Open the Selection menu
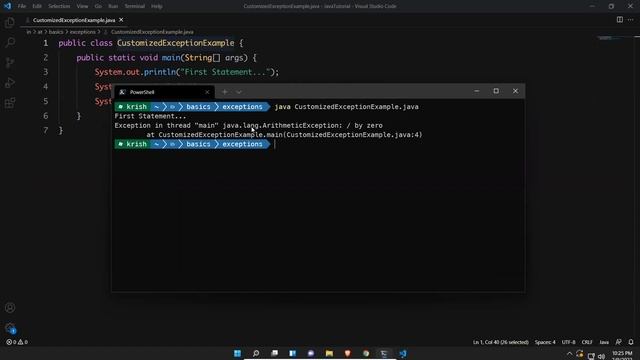 tap(59, 6)
